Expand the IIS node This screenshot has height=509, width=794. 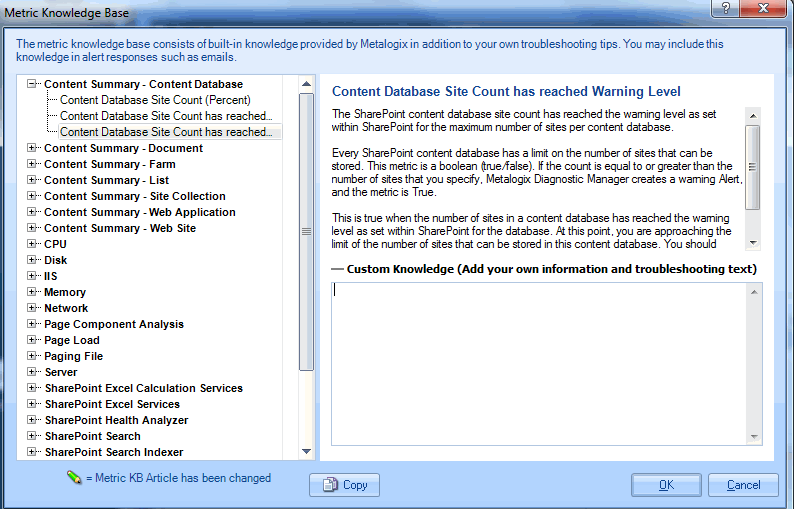pyautogui.click(x=31, y=276)
